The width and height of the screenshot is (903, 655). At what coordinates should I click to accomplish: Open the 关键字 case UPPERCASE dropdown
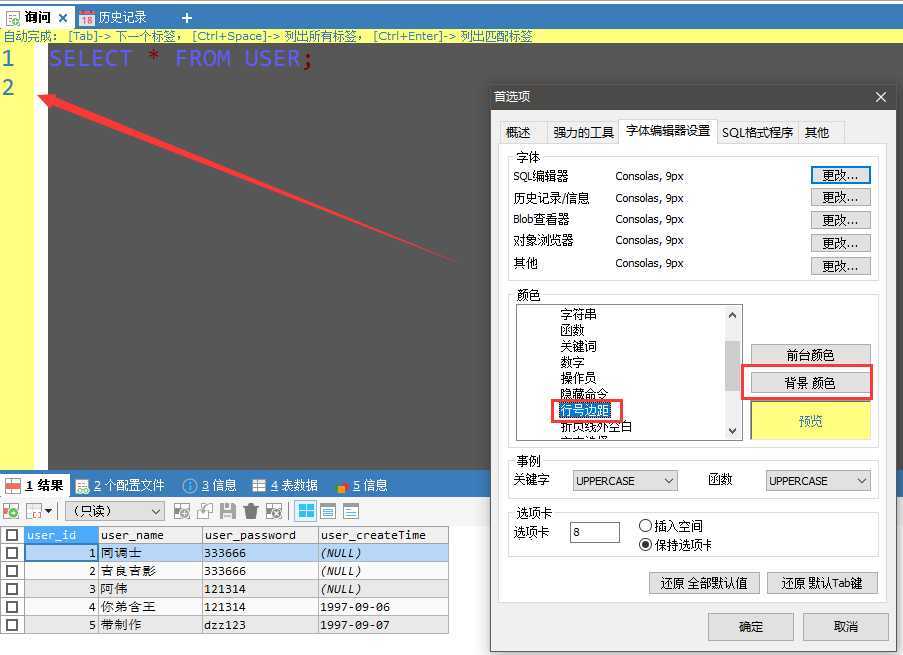point(625,480)
